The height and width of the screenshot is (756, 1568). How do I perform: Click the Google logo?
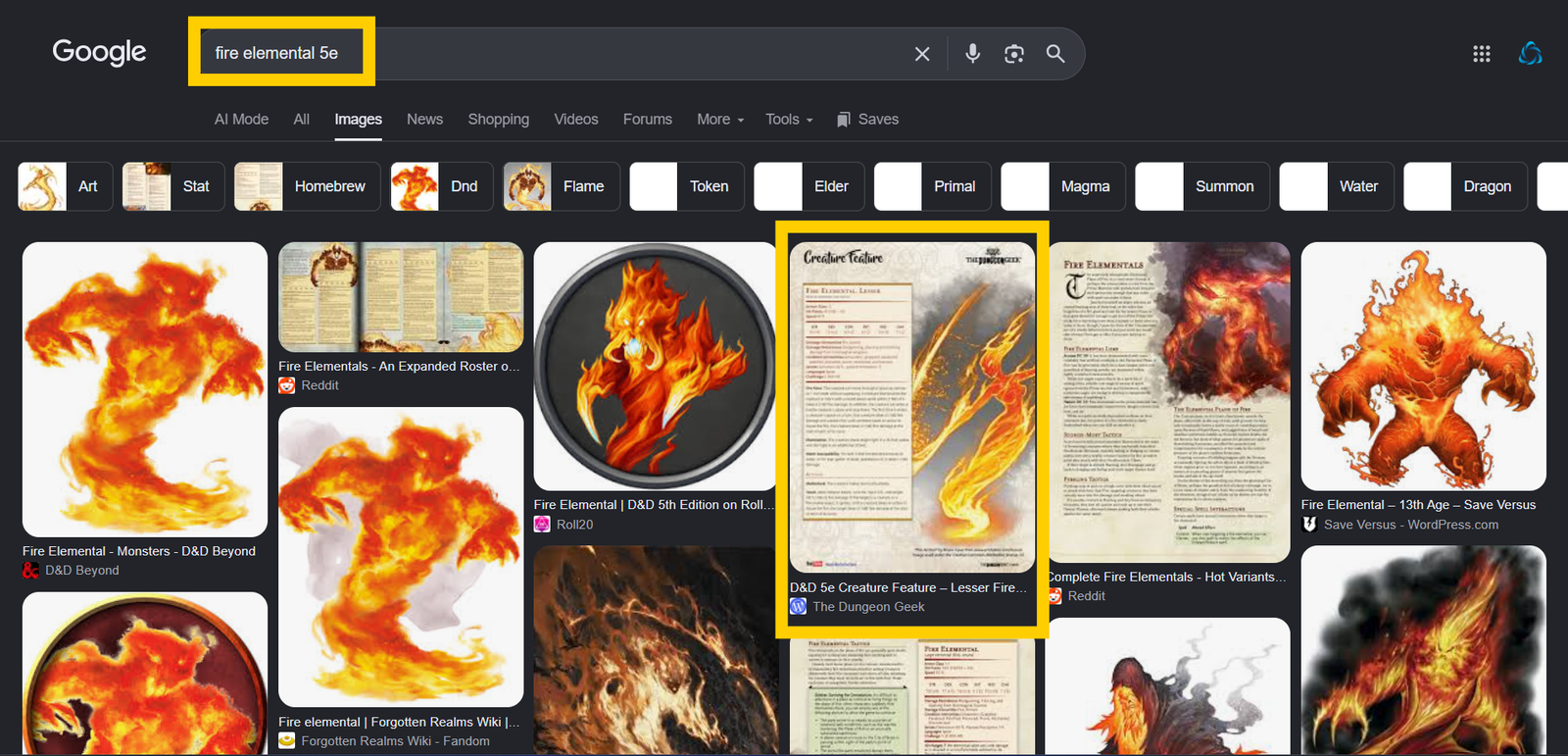pos(99,52)
